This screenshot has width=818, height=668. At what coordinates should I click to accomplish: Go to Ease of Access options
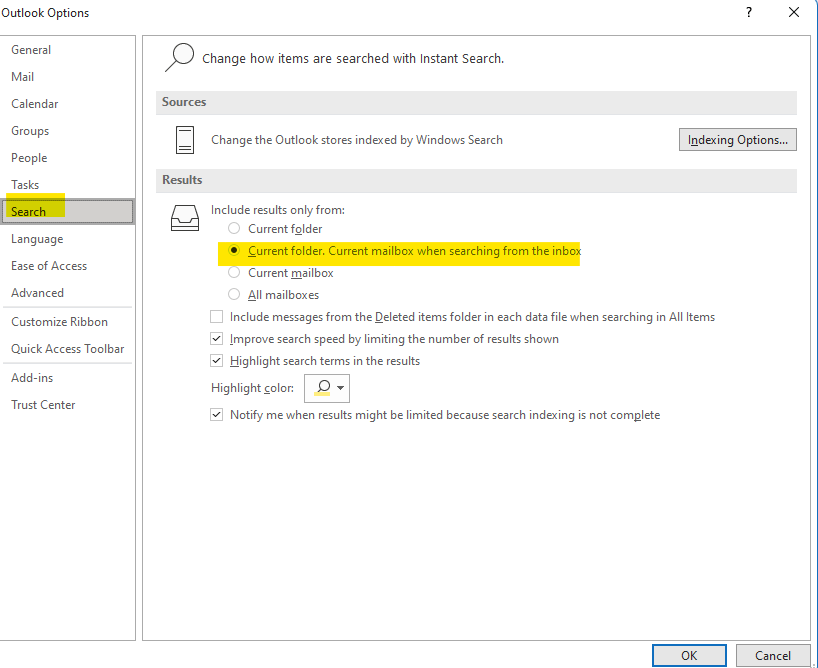coord(49,266)
